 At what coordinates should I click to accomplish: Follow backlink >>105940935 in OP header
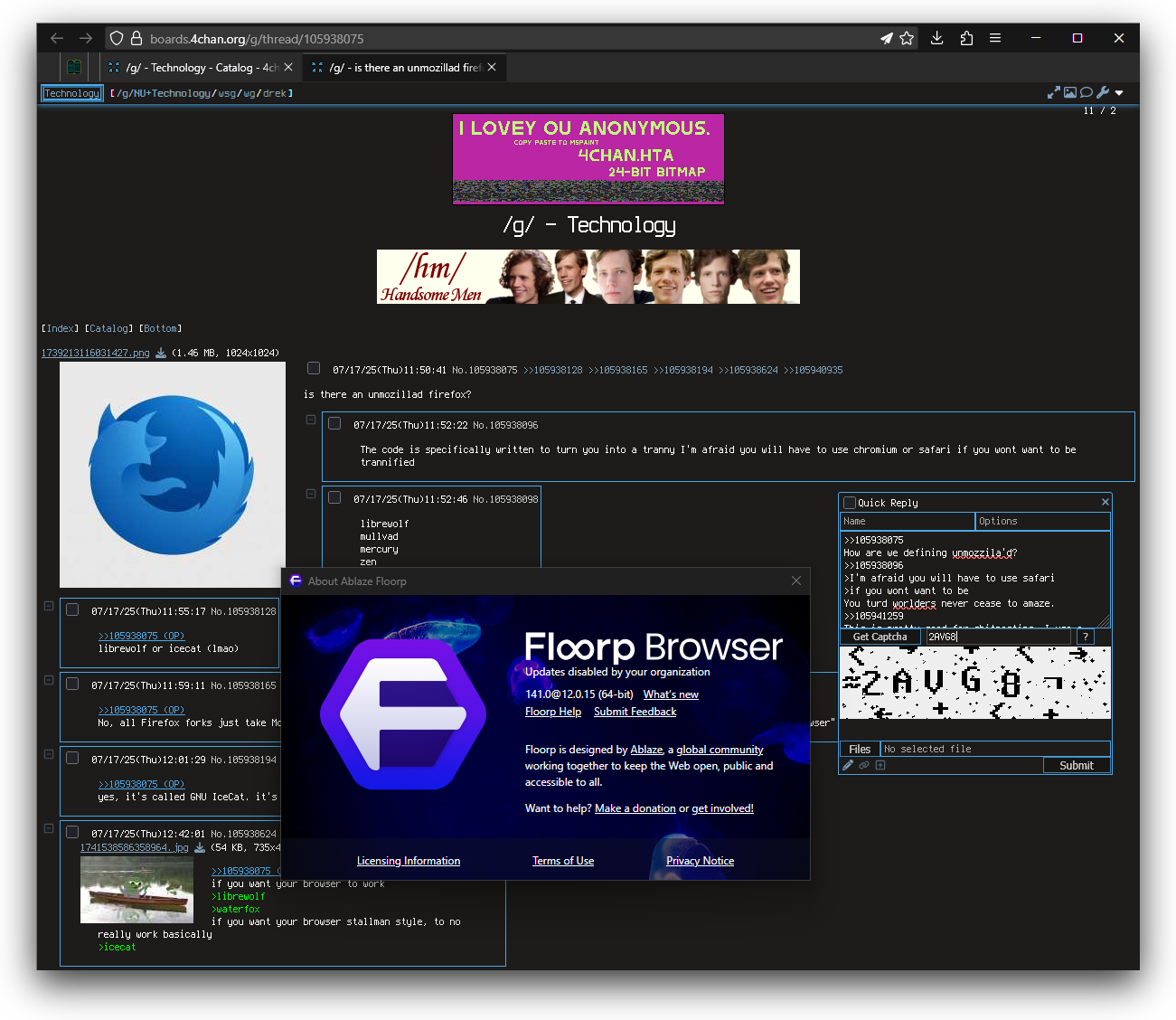tap(814, 370)
